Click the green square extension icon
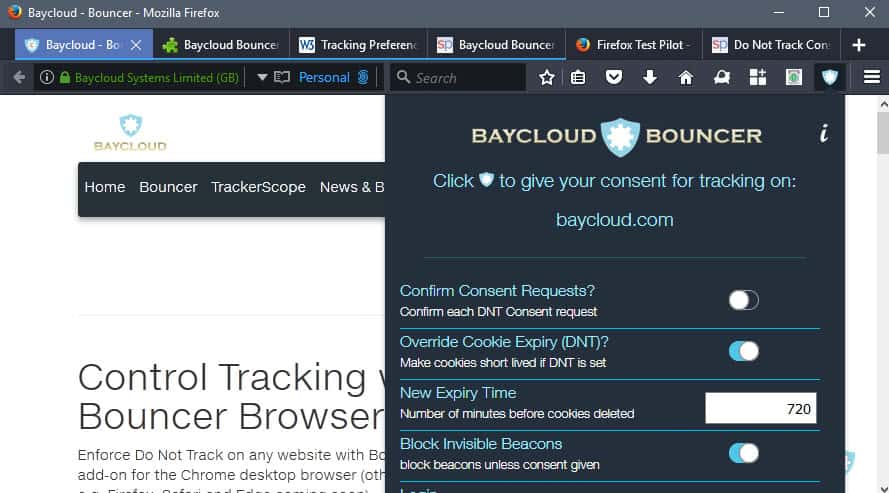Screen dimensions: 889x493 point(794,77)
